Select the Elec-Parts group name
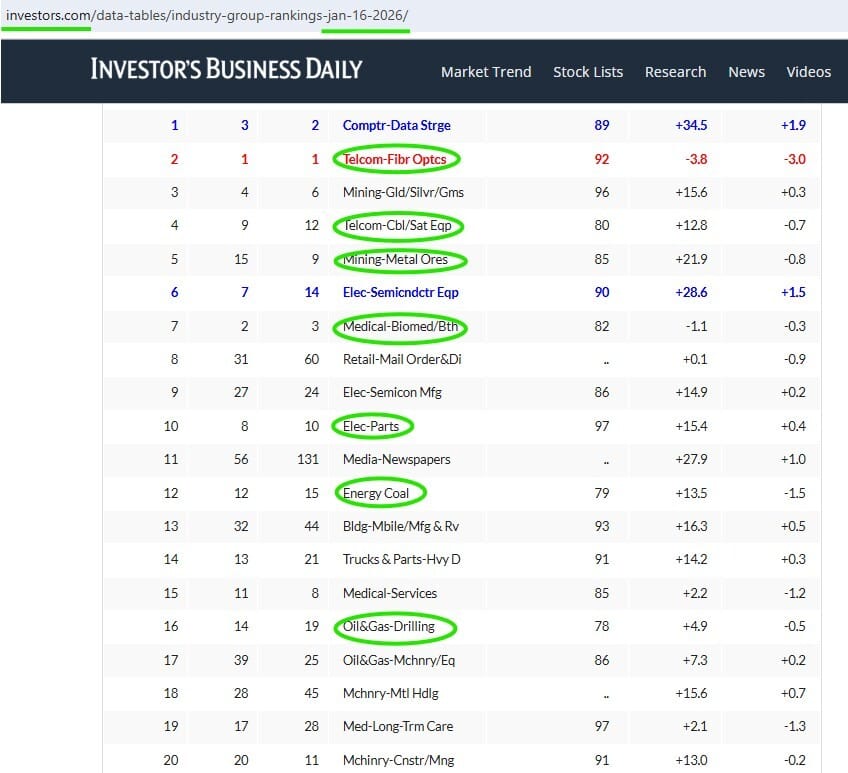Viewport: 848px width, 773px height. click(x=370, y=427)
